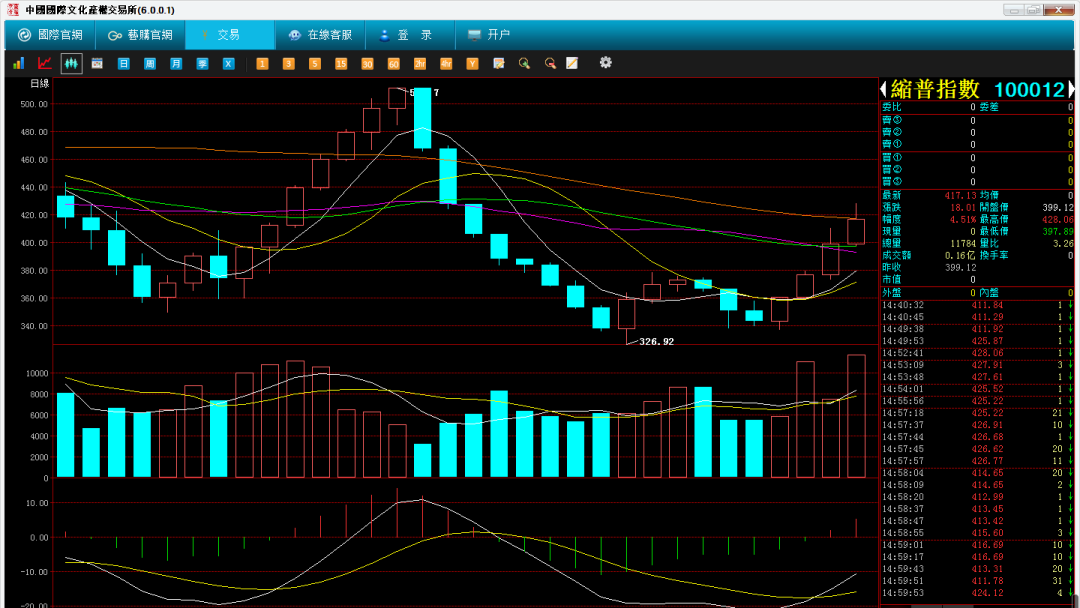This screenshot has width=1080, height=608.
Task: Open the 登录 tab
Action: coord(410,34)
